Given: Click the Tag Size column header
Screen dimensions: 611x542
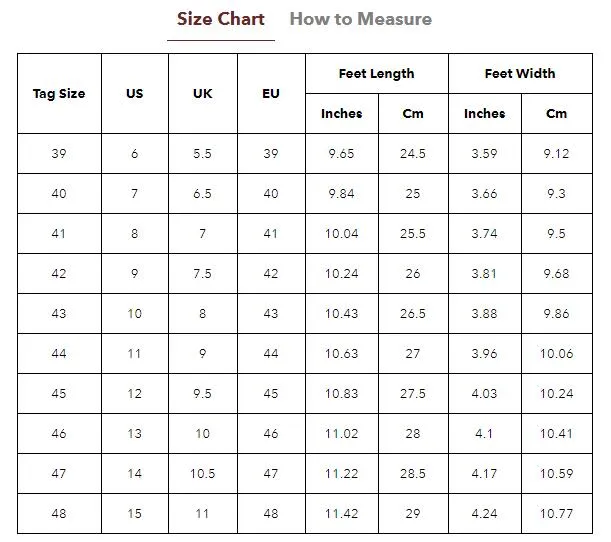Looking at the screenshot, I should (59, 94).
